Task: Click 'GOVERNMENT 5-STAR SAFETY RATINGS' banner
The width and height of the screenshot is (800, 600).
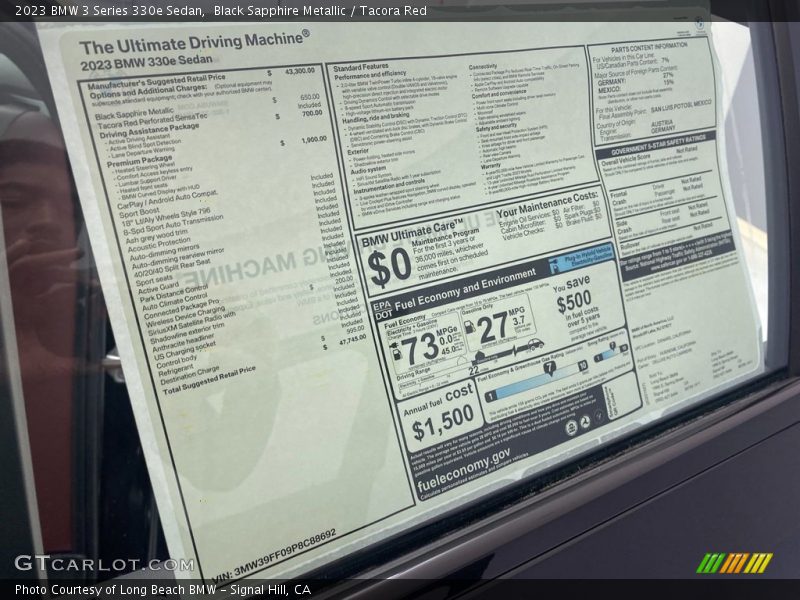Action: tap(658, 145)
